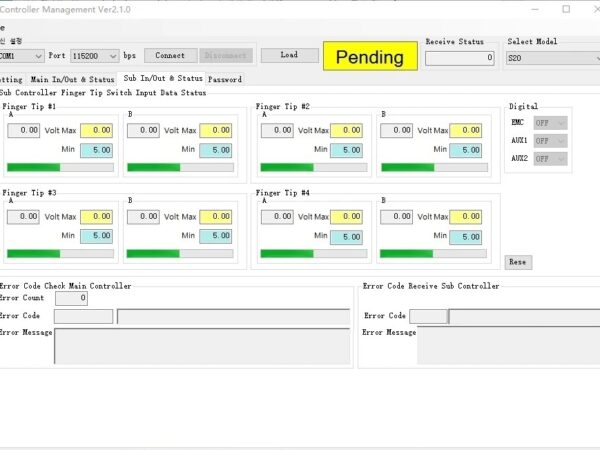The image size is (600, 450).
Task: Open the EMC OFF dropdown
Action: tap(550, 123)
